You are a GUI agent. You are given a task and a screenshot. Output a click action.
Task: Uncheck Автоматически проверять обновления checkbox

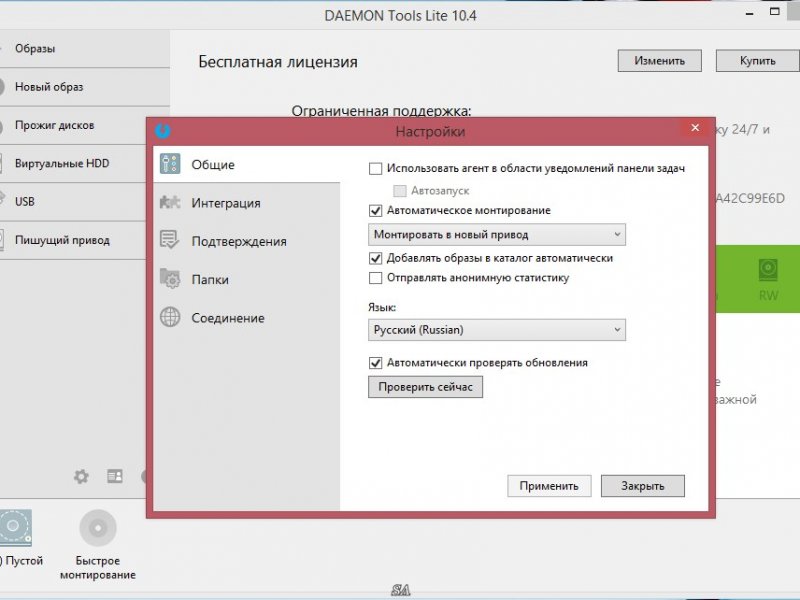(x=376, y=363)
